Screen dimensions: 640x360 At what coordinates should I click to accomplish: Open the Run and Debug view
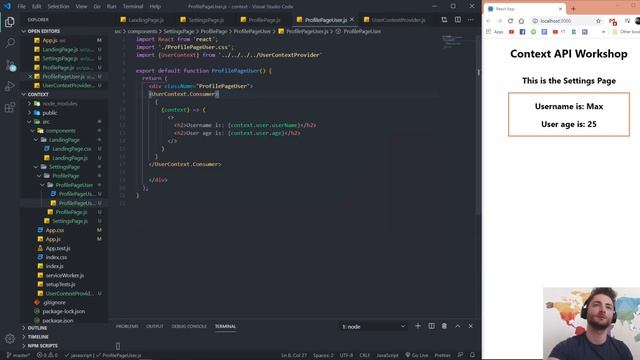10,86
